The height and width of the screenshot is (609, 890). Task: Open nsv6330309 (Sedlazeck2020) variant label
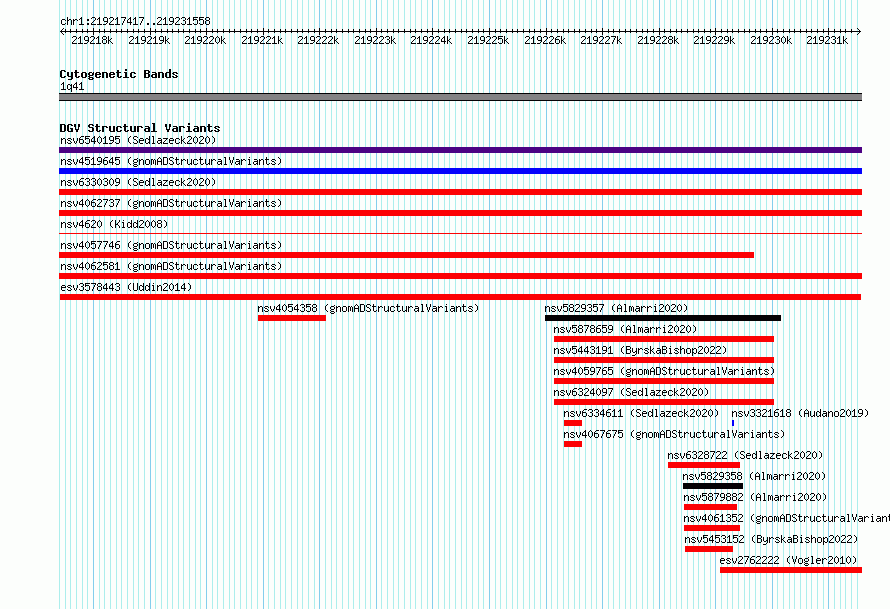click(x=138, y=182)
